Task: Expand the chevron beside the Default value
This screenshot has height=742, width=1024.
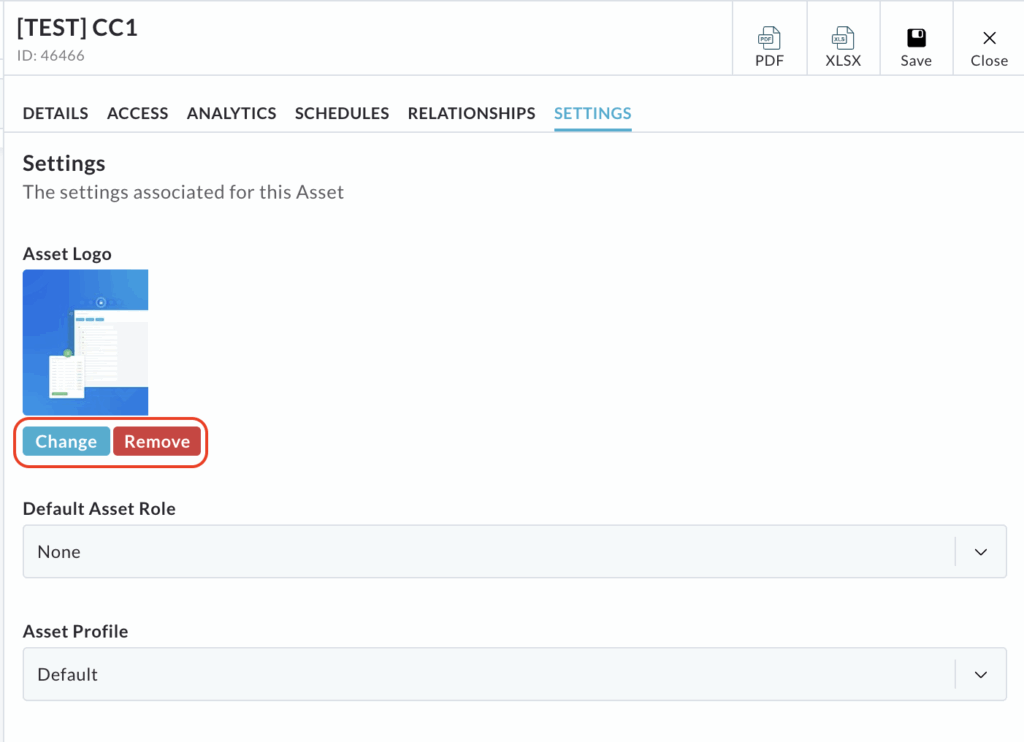Action: click(x=981, y=675)
